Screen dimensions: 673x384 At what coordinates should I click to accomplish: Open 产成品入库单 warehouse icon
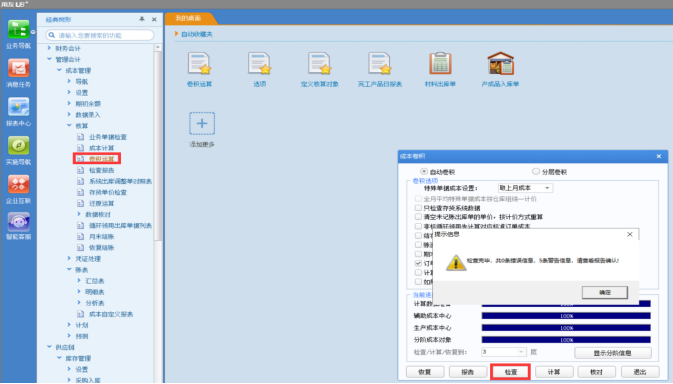[500, 63]
